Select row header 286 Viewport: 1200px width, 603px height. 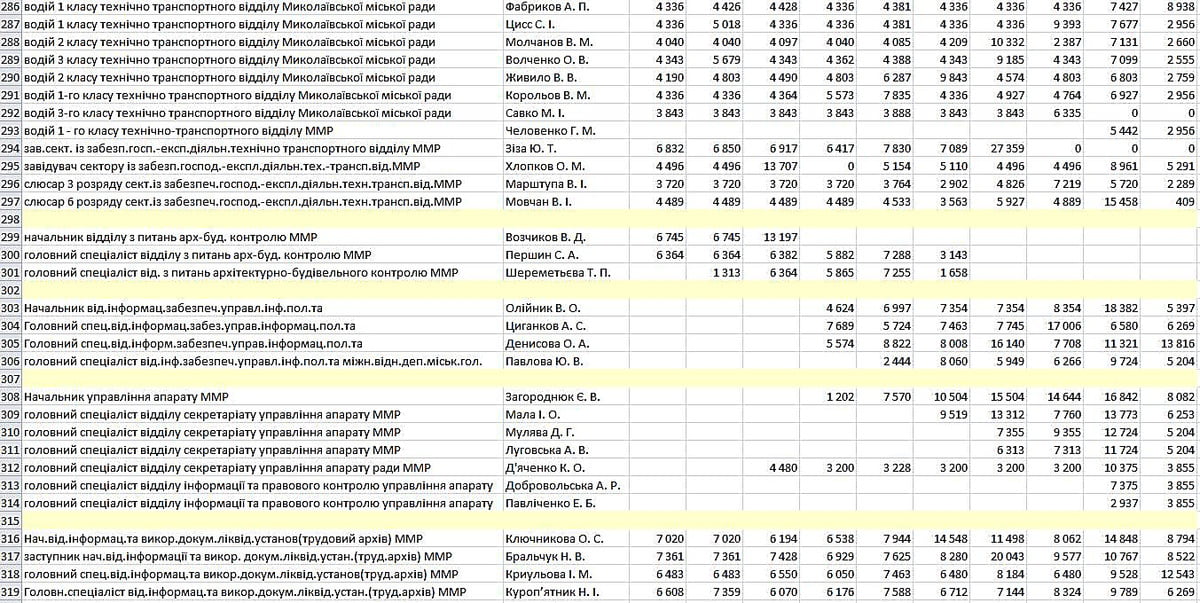click(x=11, y=7)
